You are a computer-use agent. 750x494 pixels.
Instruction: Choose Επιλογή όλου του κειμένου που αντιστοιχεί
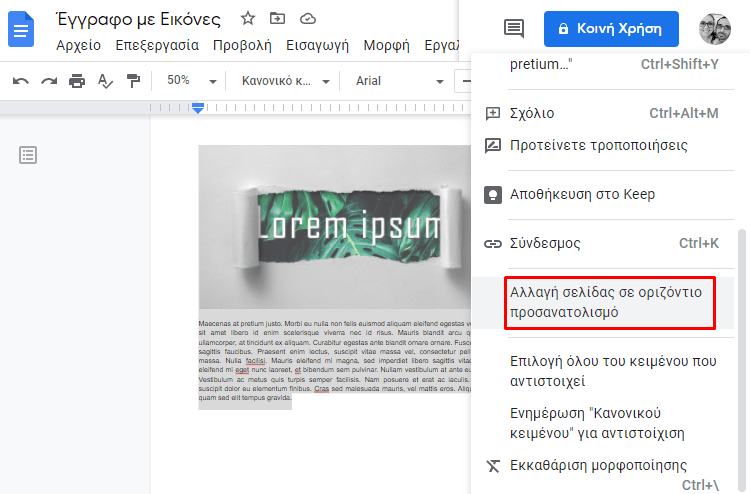[603, 371]
